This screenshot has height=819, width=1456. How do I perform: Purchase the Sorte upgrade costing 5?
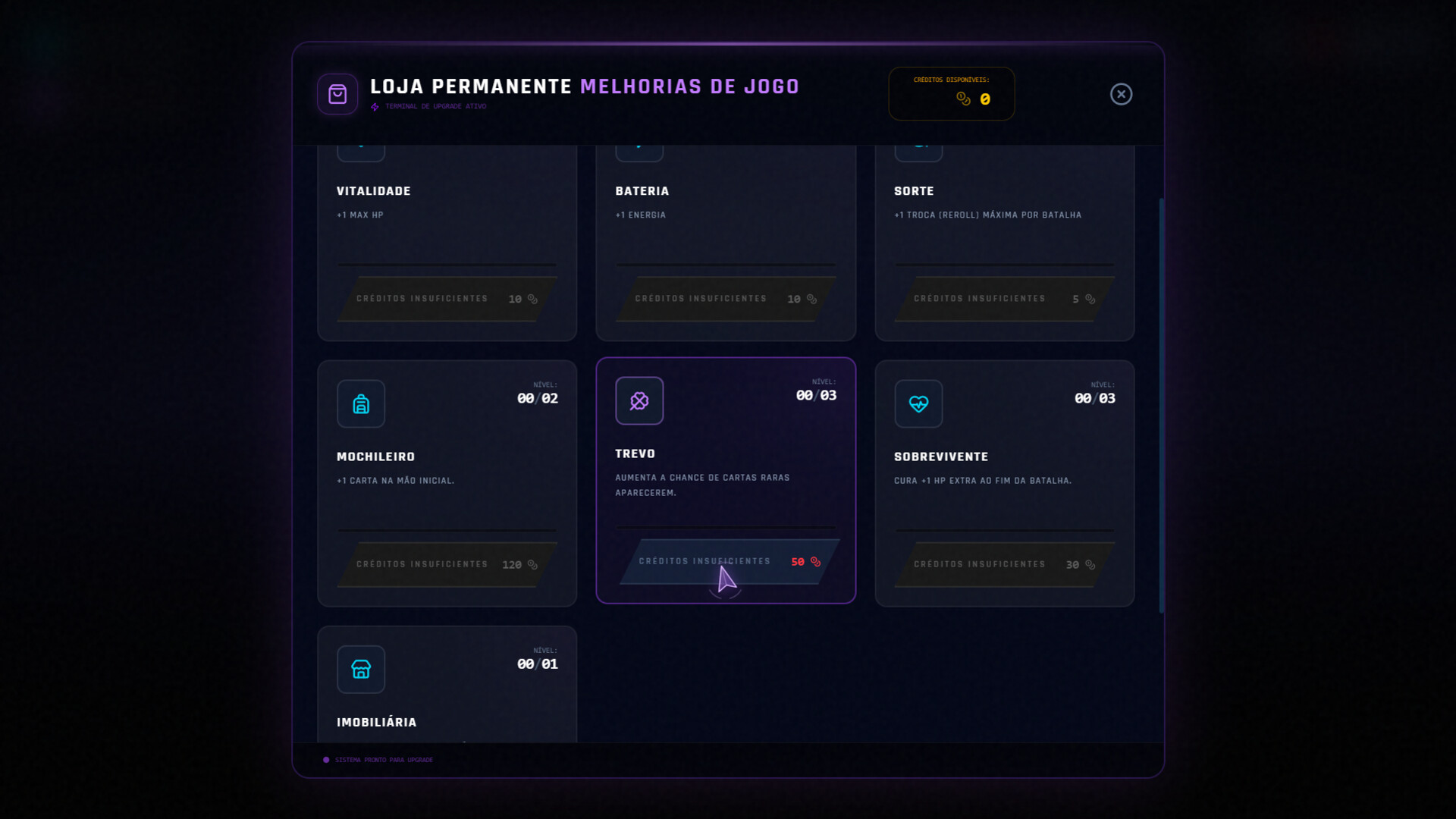(x=1004, y=299)
